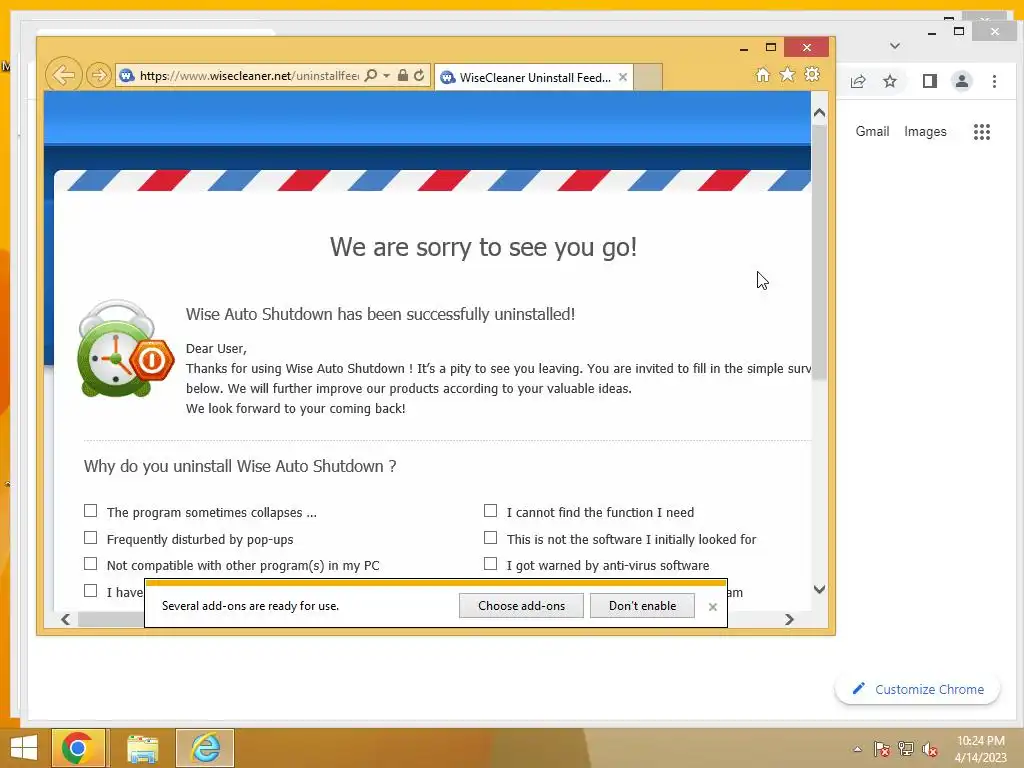Open Chrome three-dot menu
1024x768 pixels.
click(x=994, y=81)
